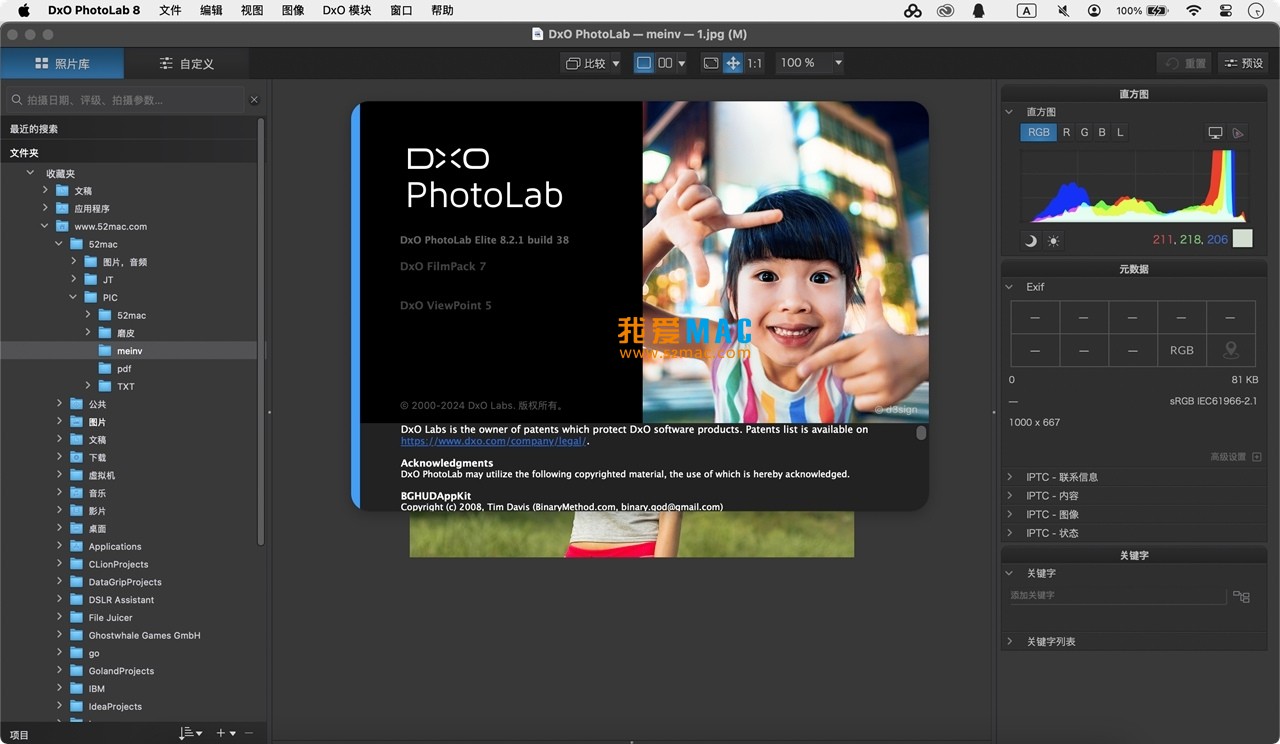Click the meinv folder icon
The height and width of the screenshot is (744, 1280).
pos(105,351)
